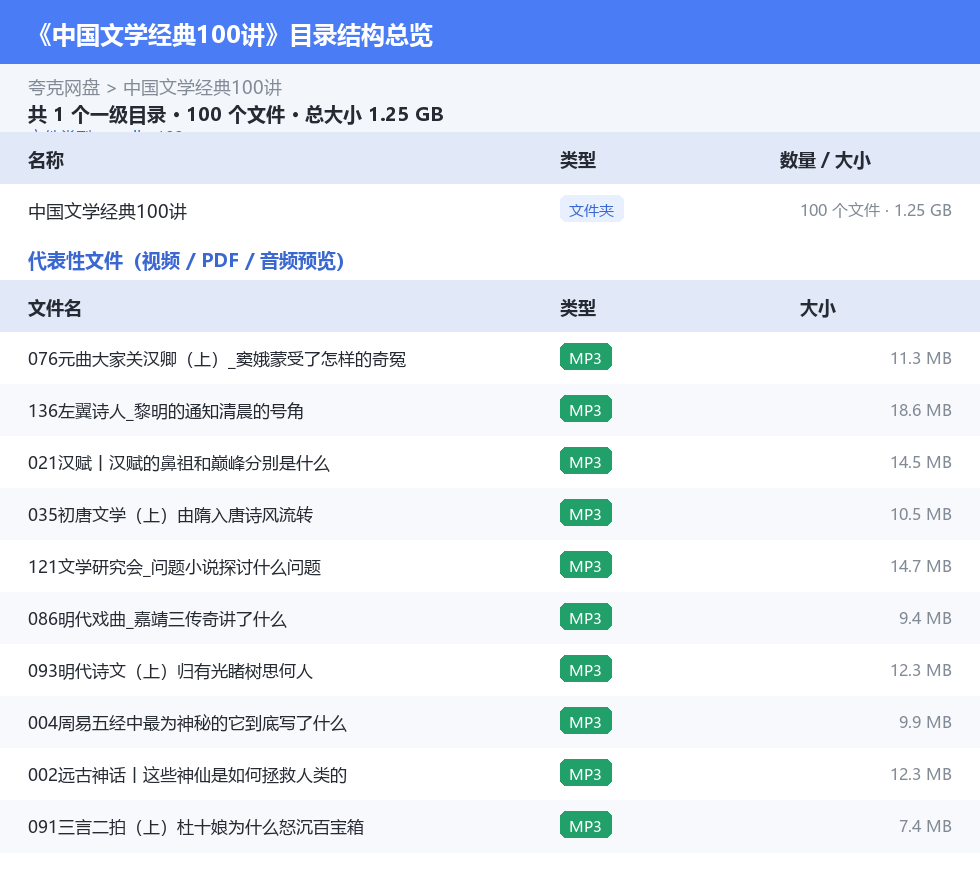This screenshot has height=884, width=980.
Task: Select the 100 个文件 · 1.25 GB summary cell
Action: pyautogui.click(x=876, y=210)
